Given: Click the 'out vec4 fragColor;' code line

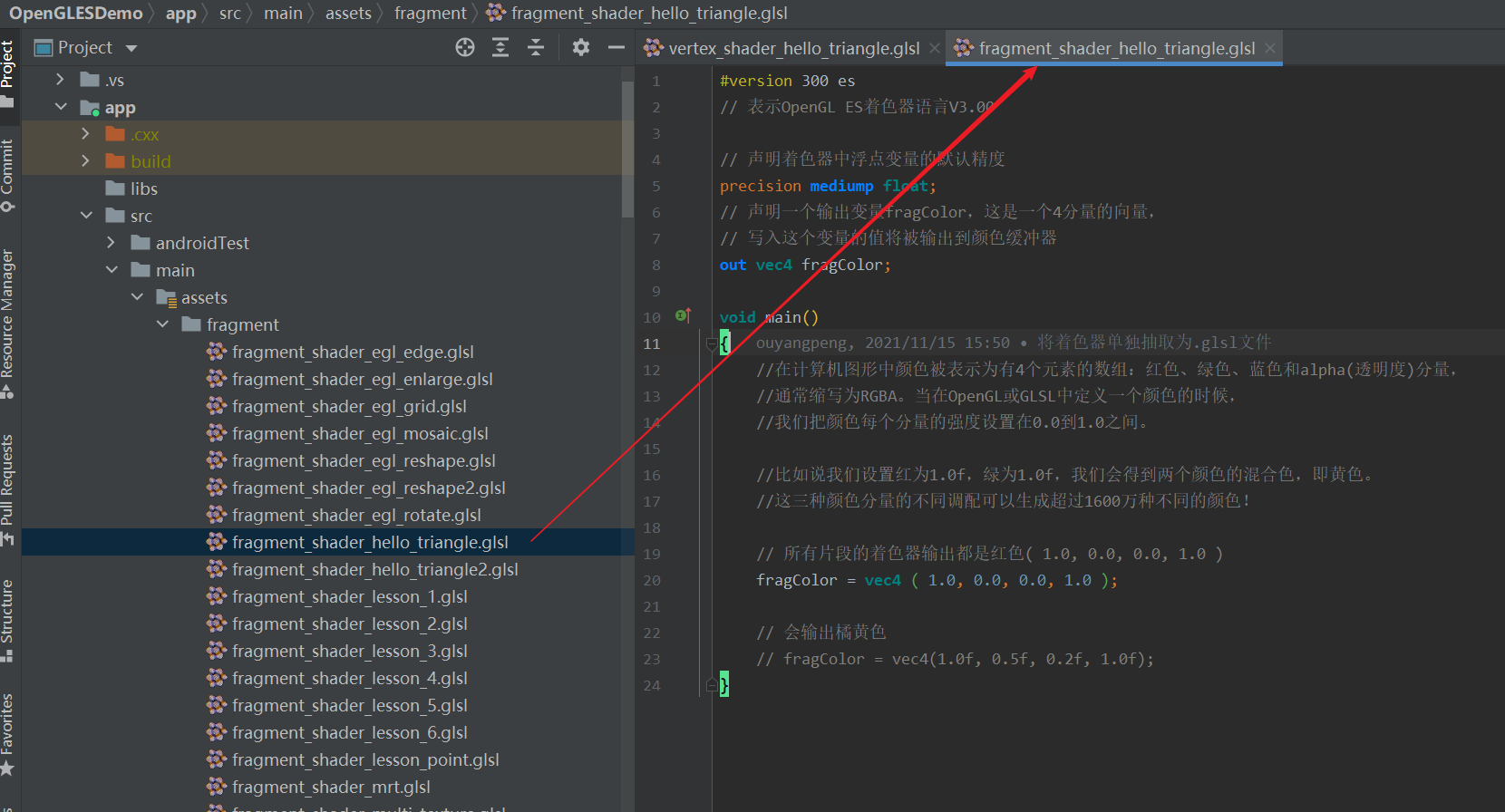Looking at the screenshot, I should pyautogui.click(x=805, y=265).
